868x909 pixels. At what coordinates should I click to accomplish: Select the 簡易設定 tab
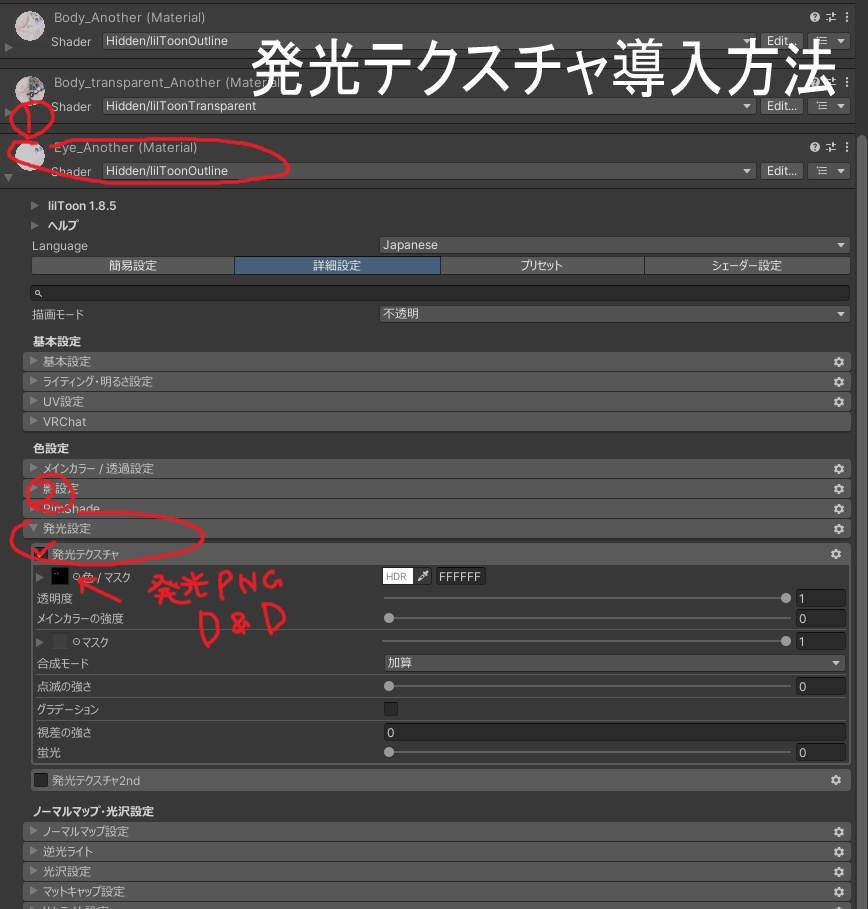click(133, 265)
